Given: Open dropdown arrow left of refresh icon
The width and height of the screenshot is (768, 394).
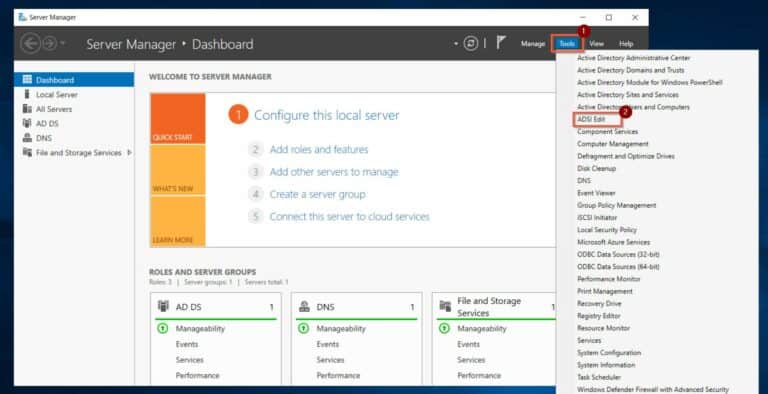Looking at the screenshot, I should pyautogui.click(x=456, y=44).
